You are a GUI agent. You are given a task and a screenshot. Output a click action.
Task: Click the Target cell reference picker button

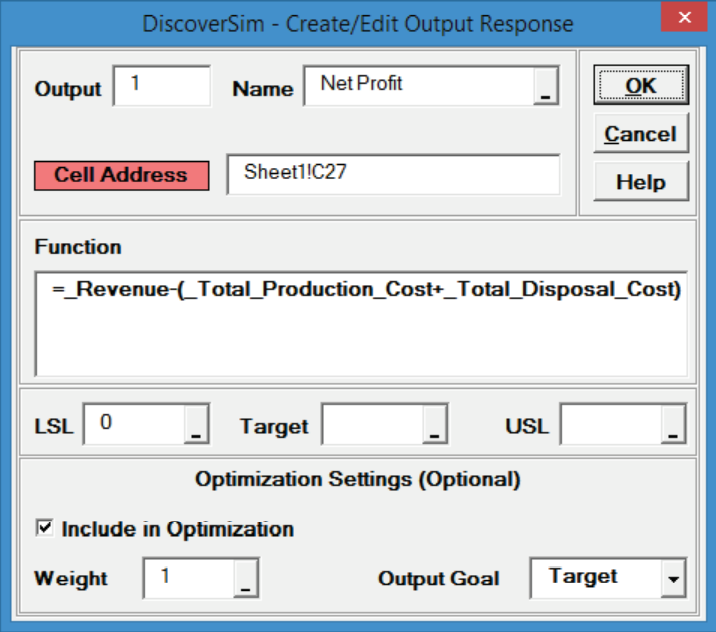click(435, 426)
